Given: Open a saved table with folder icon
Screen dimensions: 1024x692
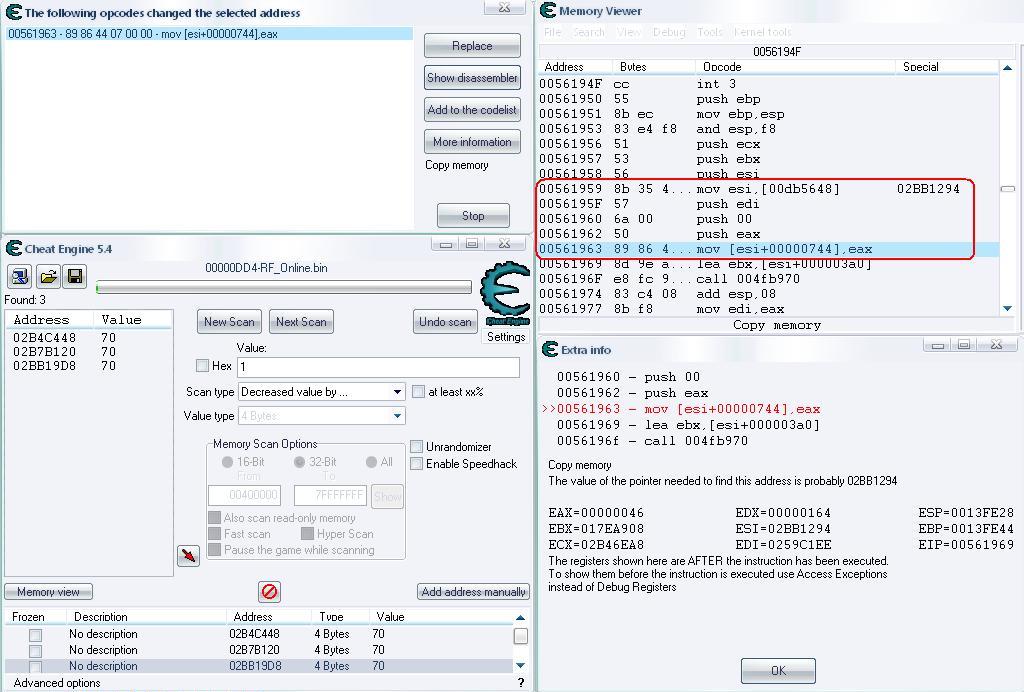Looking at the screenshot, I should click(x=48, y=276).
